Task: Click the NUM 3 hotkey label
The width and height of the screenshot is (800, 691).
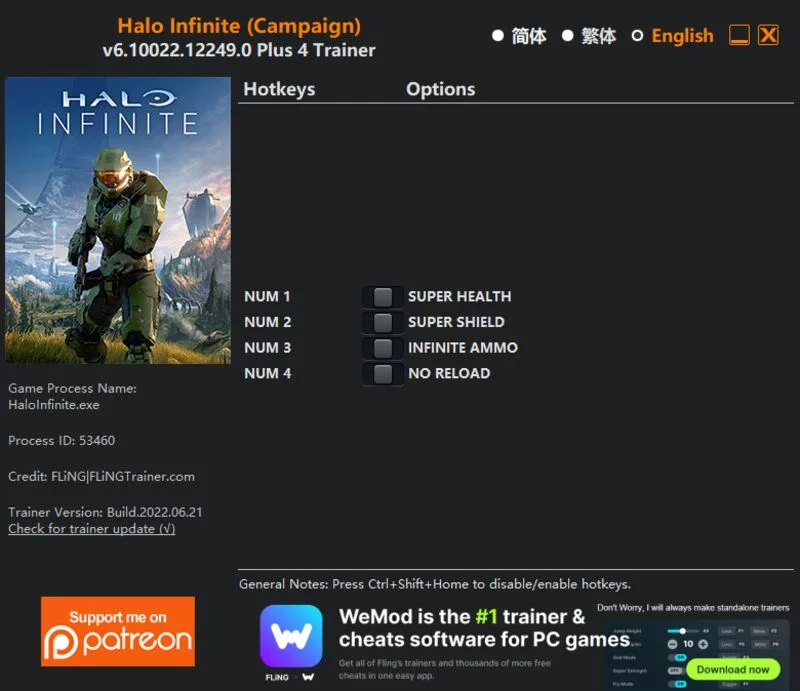Action: [x=268, y=348]
